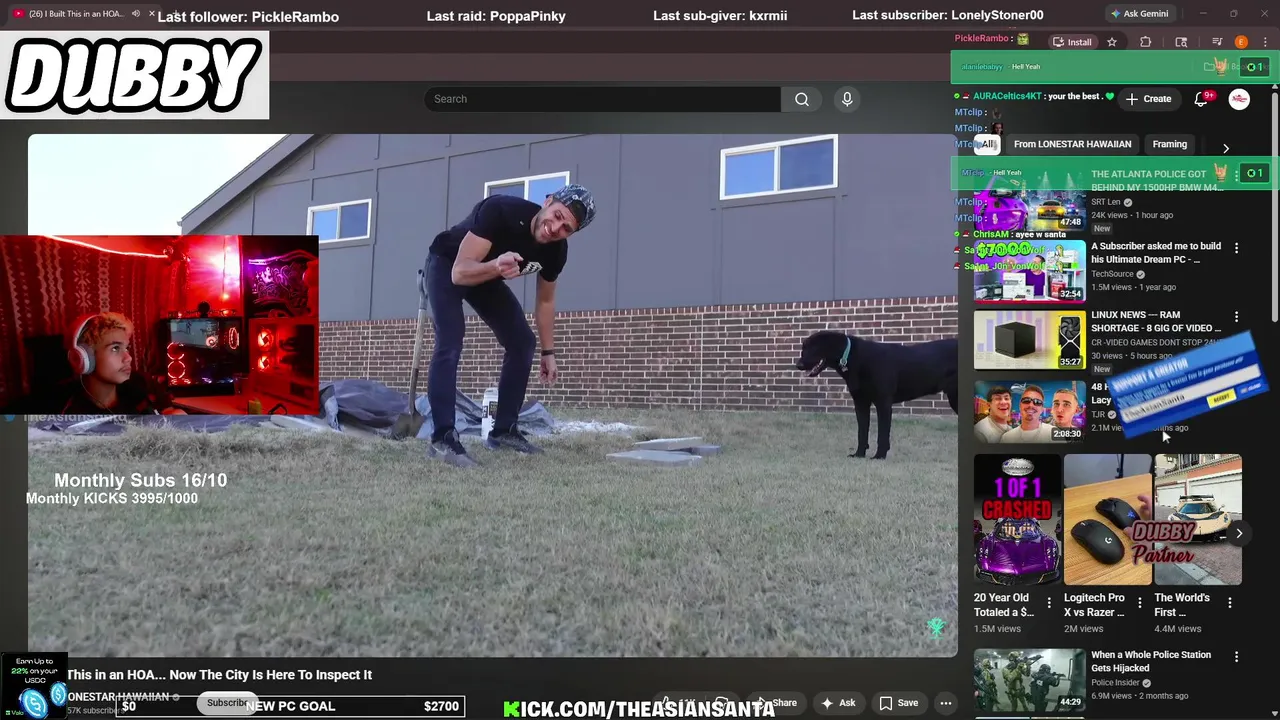
Task: Open the Logitech mouse short thumbnail
Action: [x=1108, y=519]
